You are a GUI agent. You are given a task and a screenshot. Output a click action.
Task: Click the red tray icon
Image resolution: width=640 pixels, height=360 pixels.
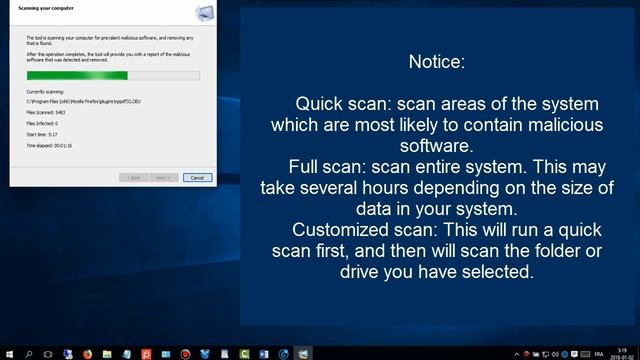(526, 354)
